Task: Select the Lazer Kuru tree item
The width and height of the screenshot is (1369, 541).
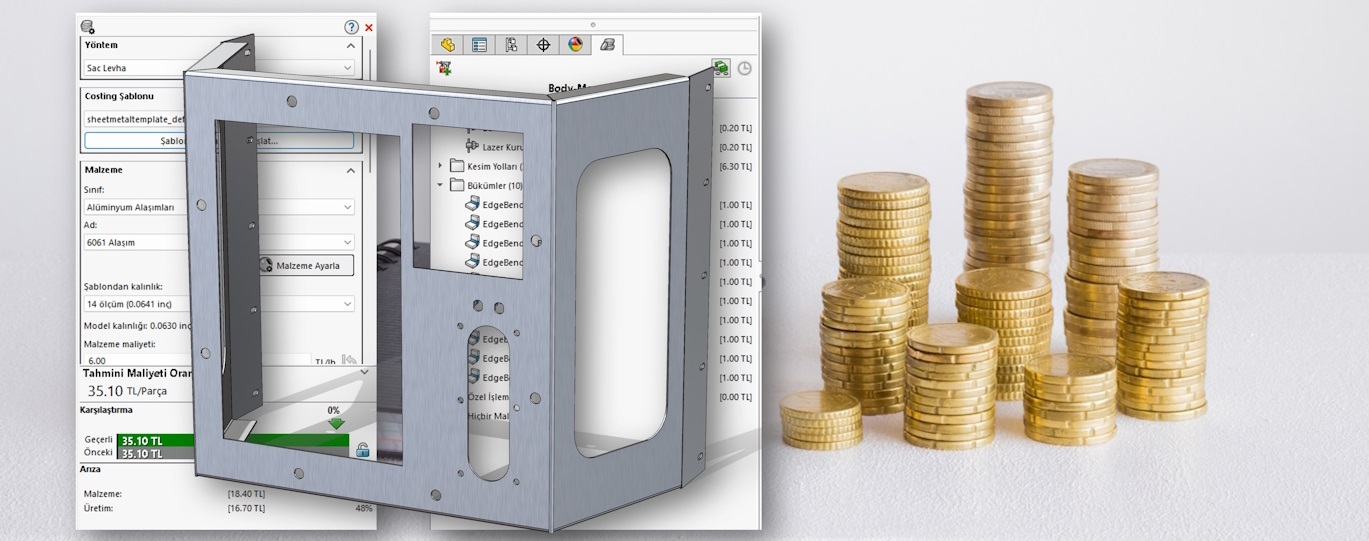Action: [494, 147]
